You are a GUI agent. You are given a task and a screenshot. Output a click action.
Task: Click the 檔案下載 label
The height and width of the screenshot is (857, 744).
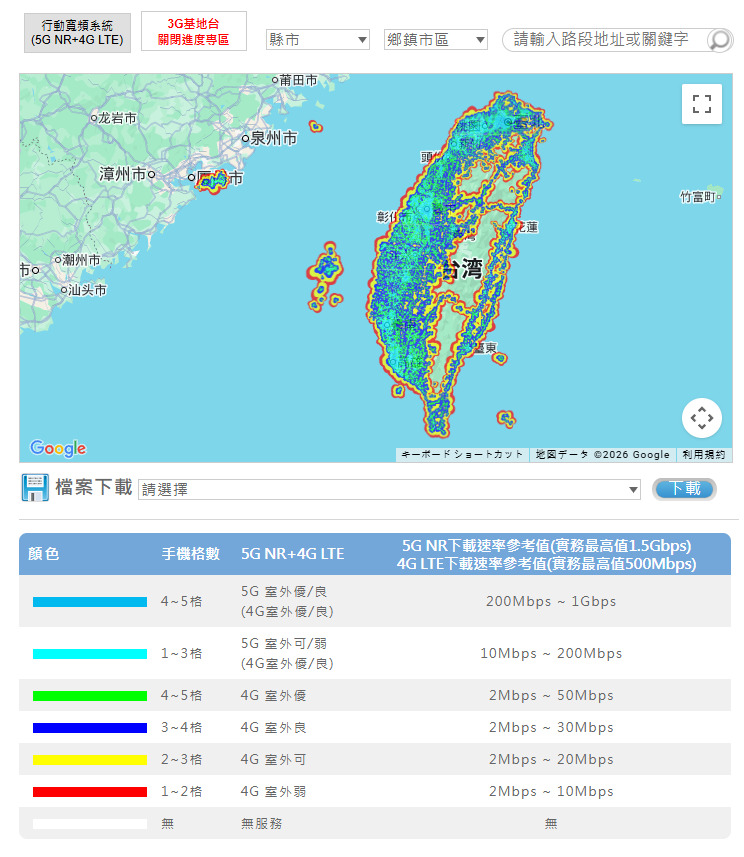click(93, 487)
